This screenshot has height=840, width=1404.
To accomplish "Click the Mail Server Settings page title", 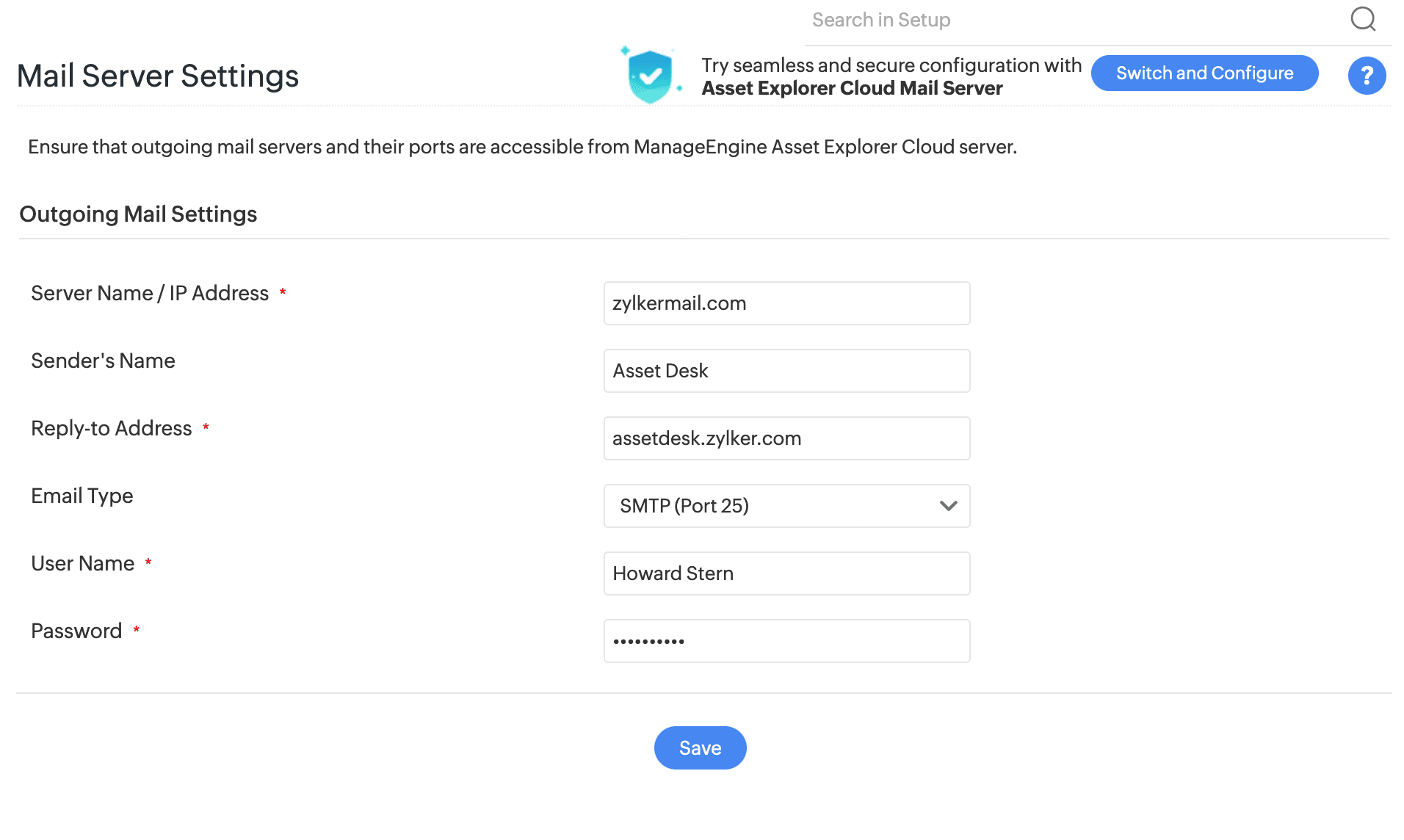I will tap(158, 76).
